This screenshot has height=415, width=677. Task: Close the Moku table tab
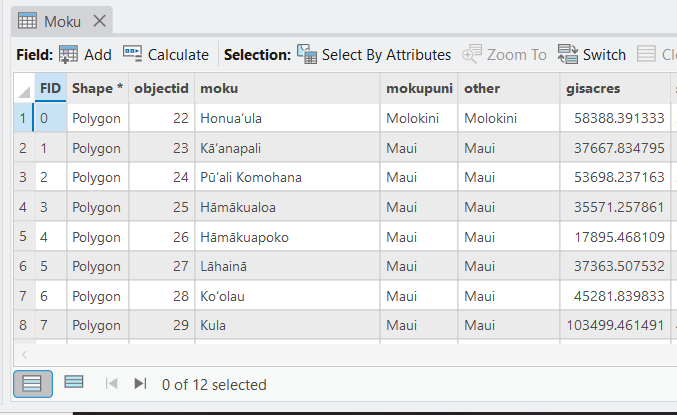point(98,21)
